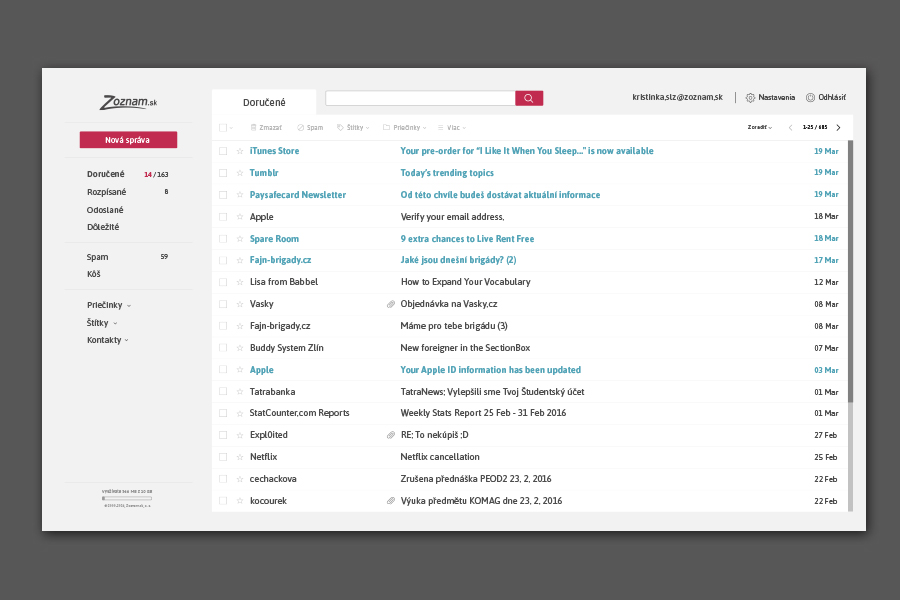The width and height of the screenshot is (900, 600).
Task: Click the Nová správa button
Action: pyautogui.click(x=128, y=139)
